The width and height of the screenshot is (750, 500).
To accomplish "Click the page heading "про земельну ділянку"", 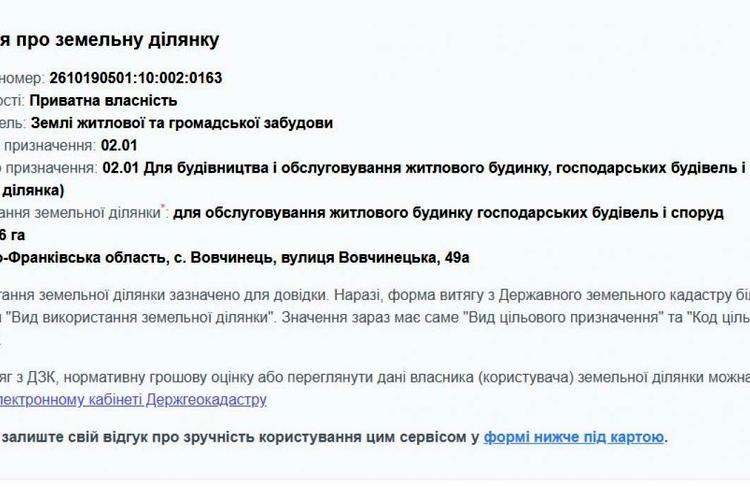I will pos(118,40).
